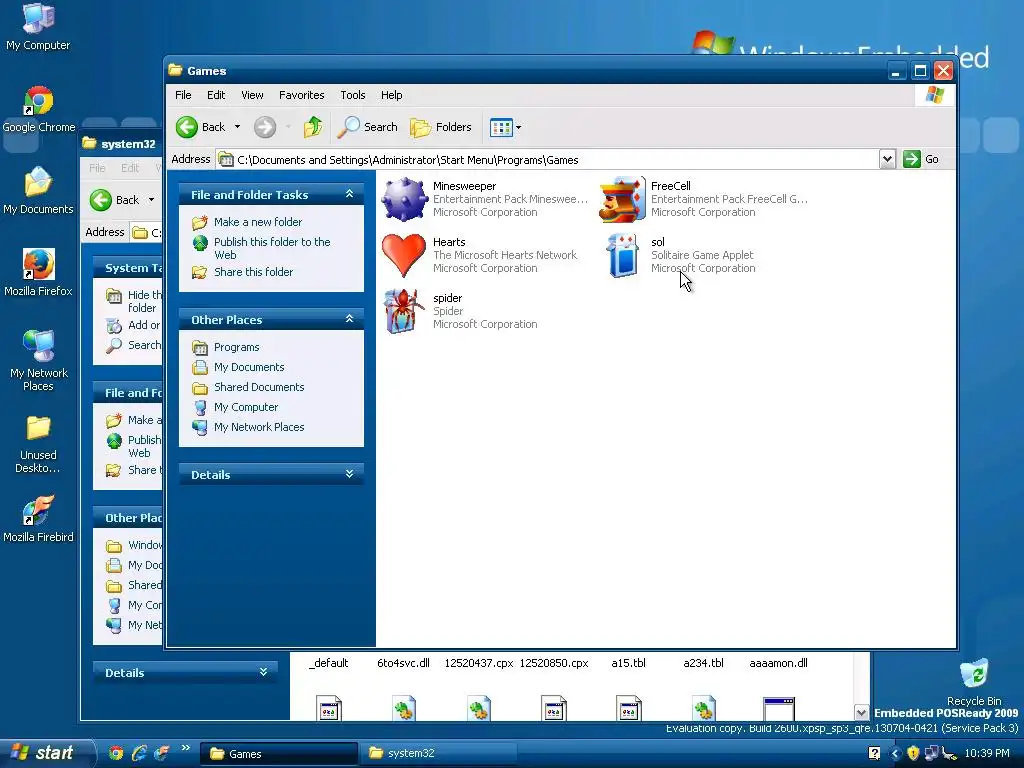Select the spider game icon
Image resolution: width=1024 pixels, height=768 pixels.
tap(404, 312)
